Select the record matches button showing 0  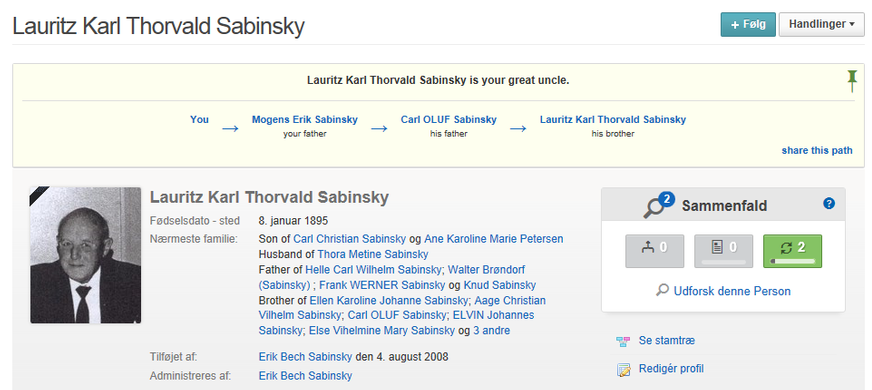coord(724,251)
